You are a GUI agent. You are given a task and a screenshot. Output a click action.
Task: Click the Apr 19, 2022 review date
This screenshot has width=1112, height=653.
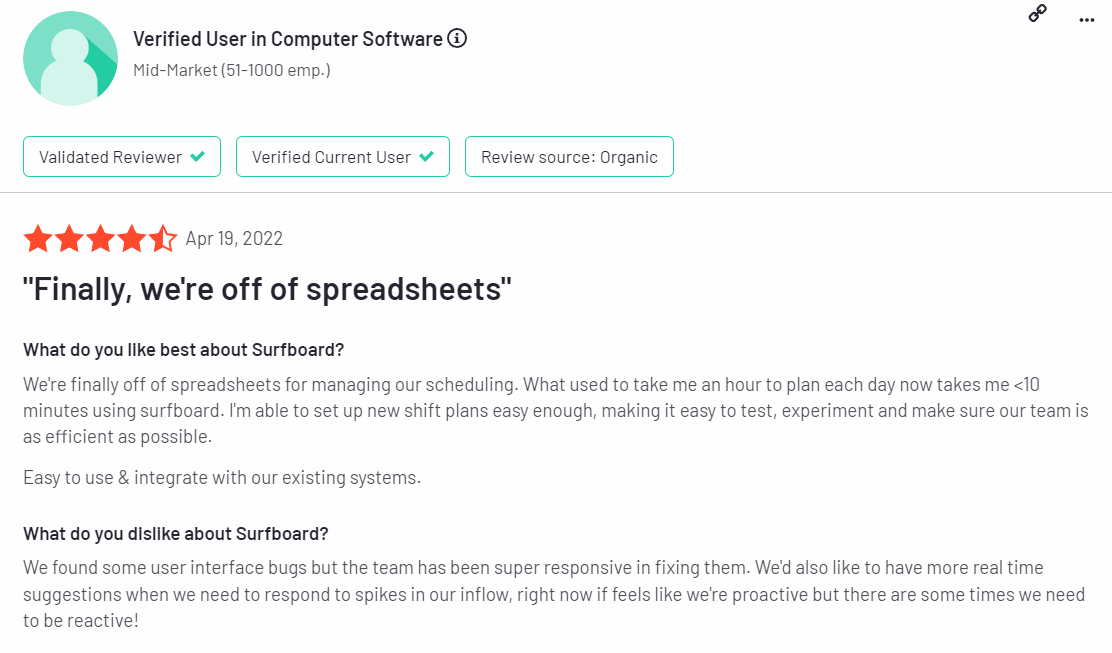coord(234,238)
